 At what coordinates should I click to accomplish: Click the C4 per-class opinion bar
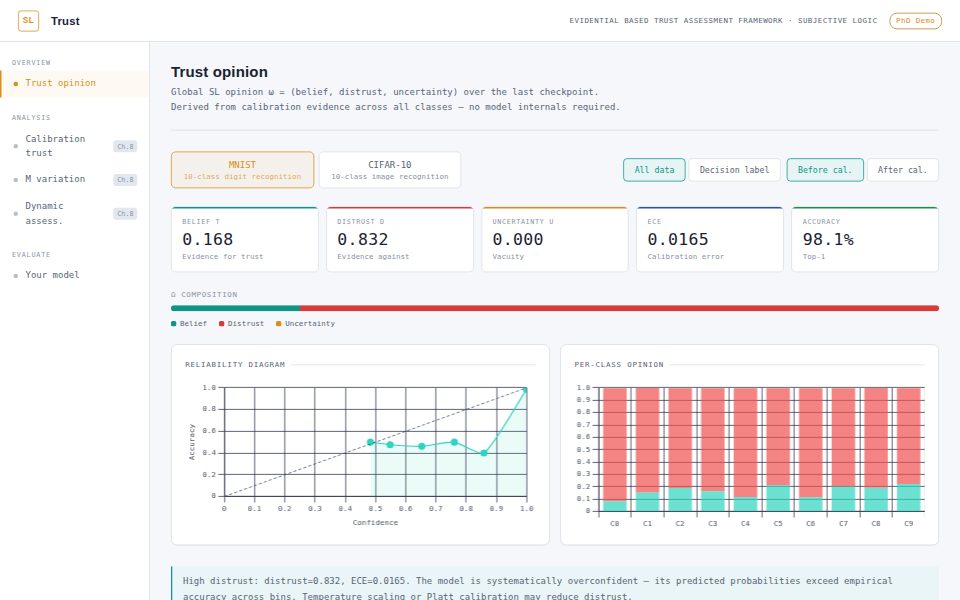(x=745, y=449)
